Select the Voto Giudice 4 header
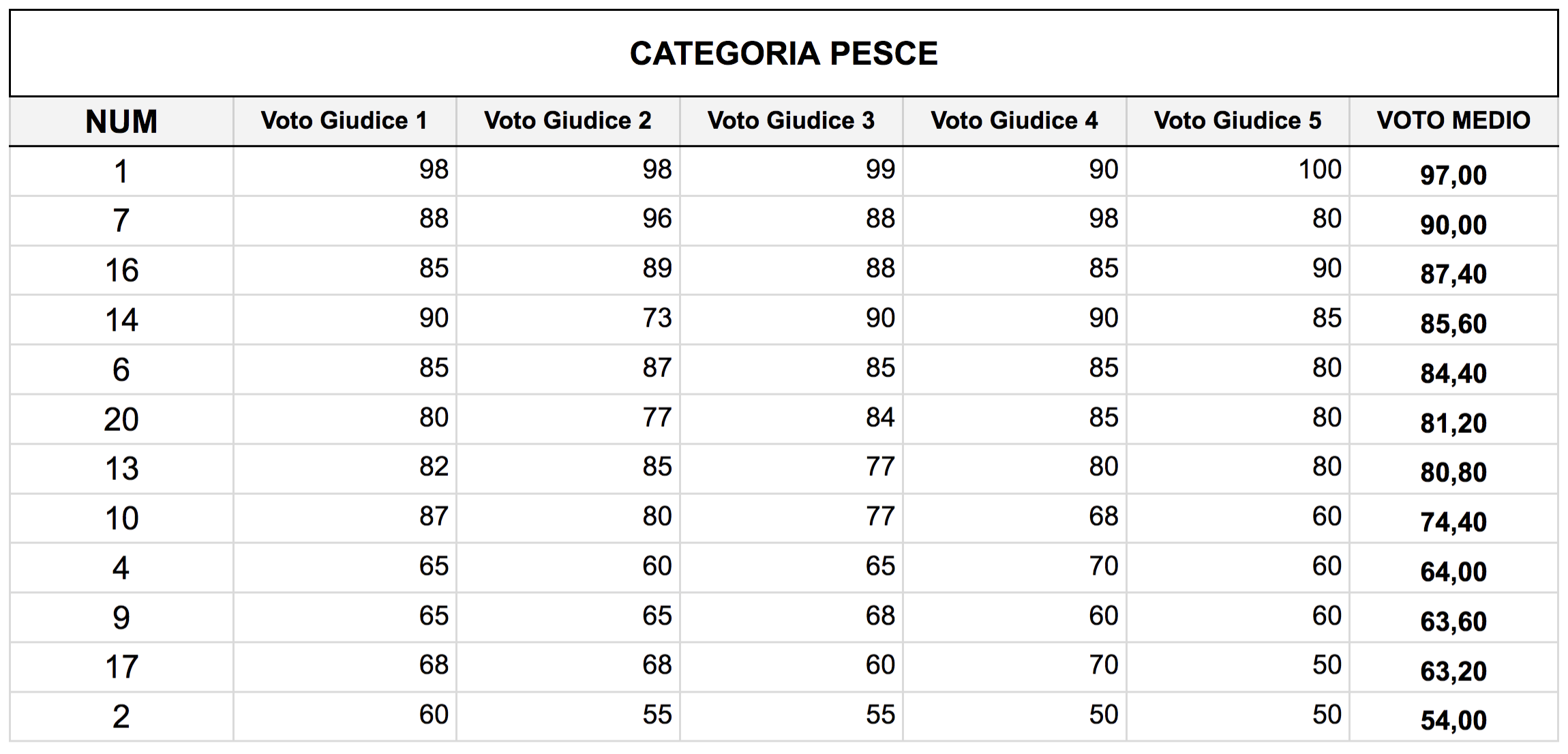1568x754 pixels. (x=1014, y=121)
